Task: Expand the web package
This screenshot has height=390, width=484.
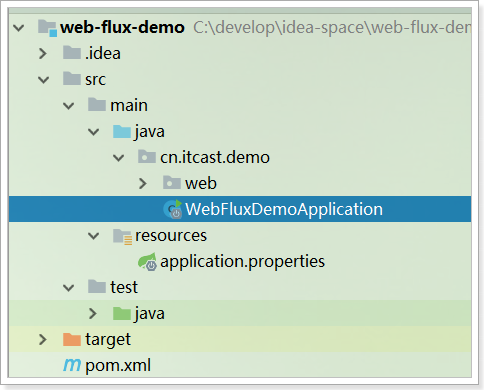Action: [x=143, y=183]
